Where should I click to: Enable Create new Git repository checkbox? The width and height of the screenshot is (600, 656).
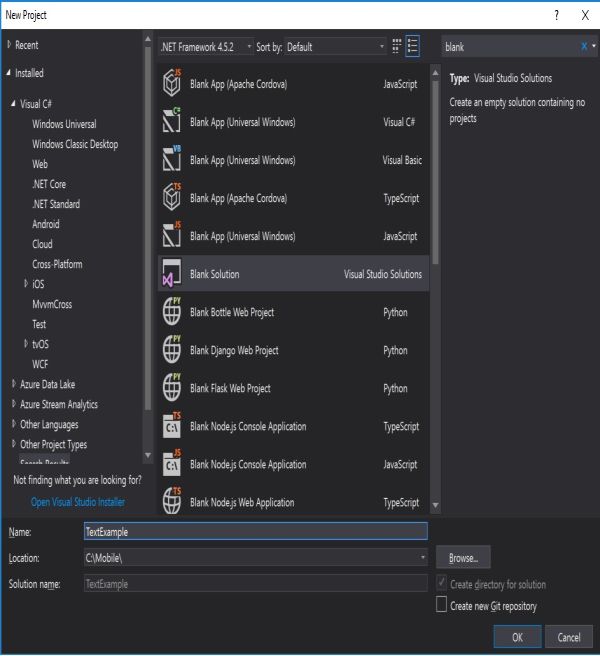(x=441, y=605)
